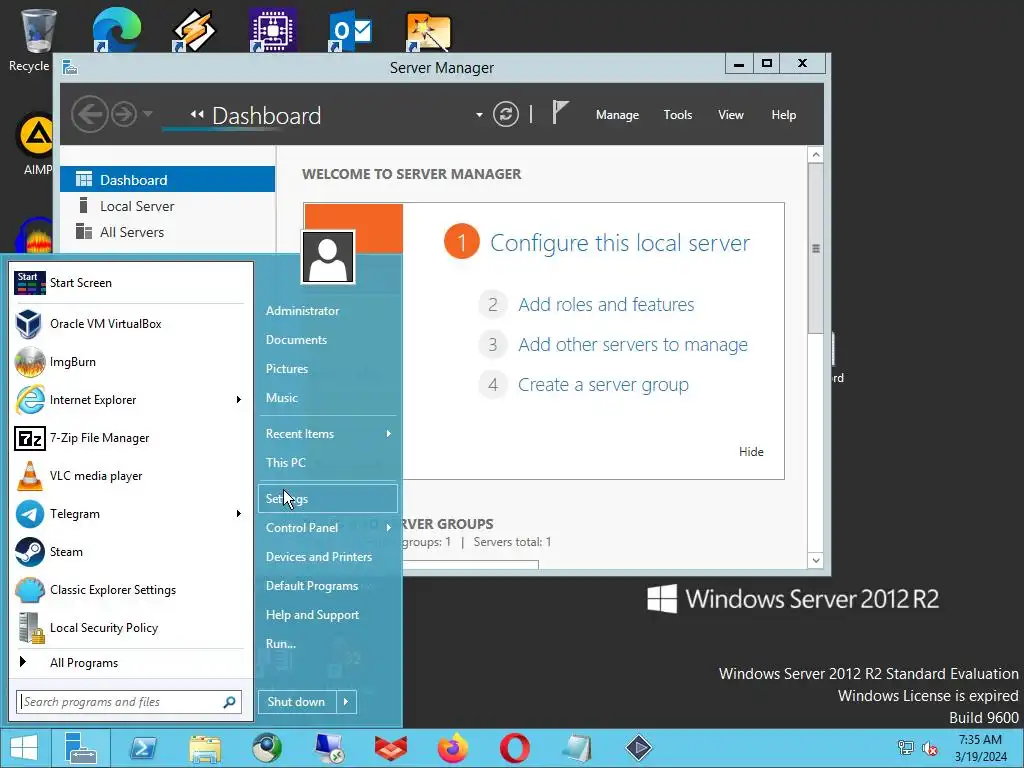Expand Control Panel submenu arrow
Viewport: 1024px width, 768px height.
pyautogui.click(x=389, y=528)
